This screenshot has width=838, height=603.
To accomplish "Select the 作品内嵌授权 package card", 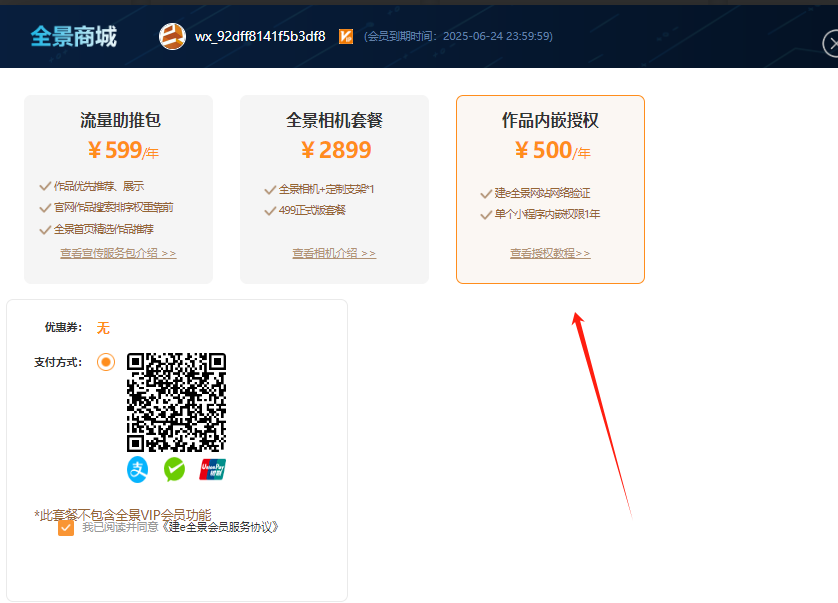I will tap(550, 189).
